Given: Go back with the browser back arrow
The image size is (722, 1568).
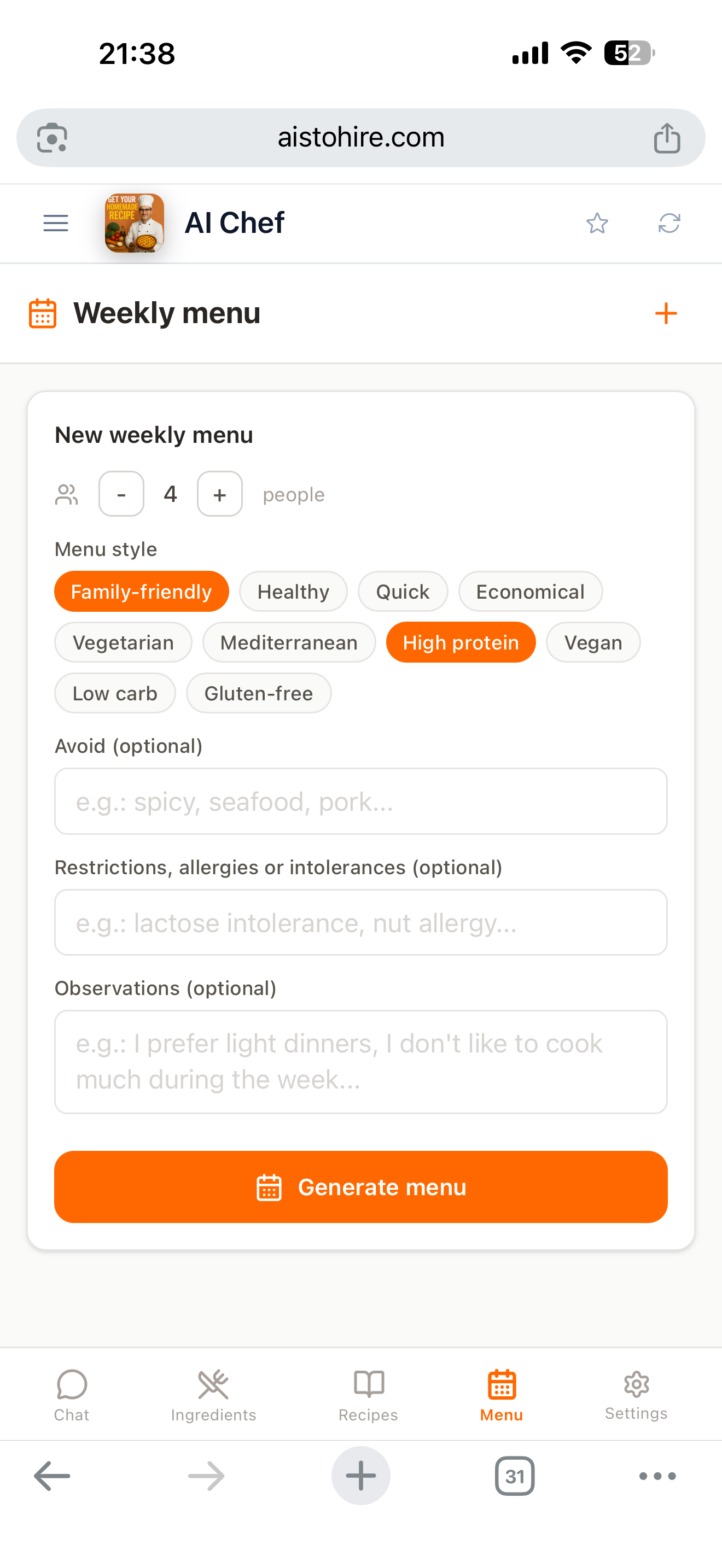Looking at the screenshot, I should 52,1476.
